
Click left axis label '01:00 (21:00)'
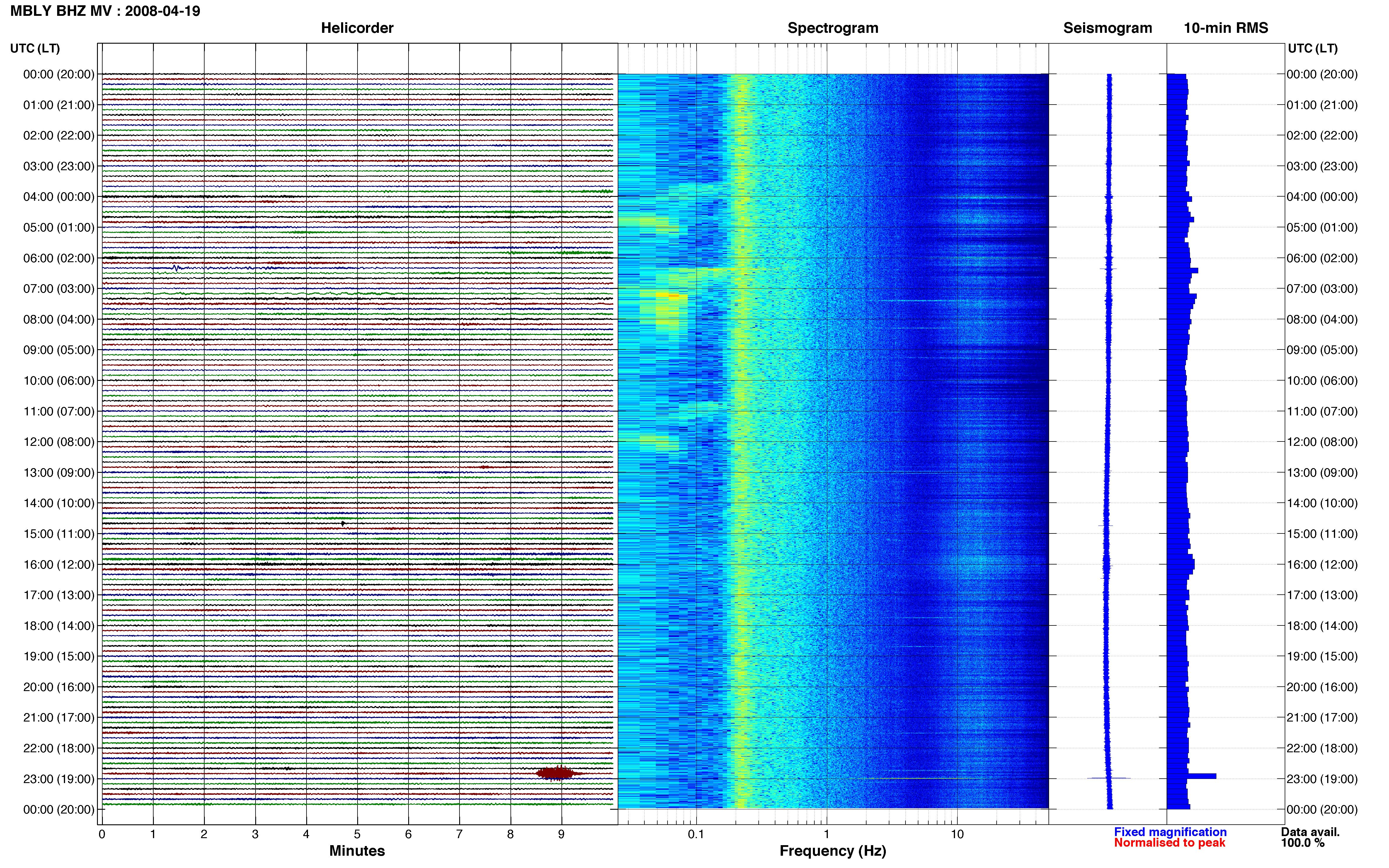click(x=59, y=105)
